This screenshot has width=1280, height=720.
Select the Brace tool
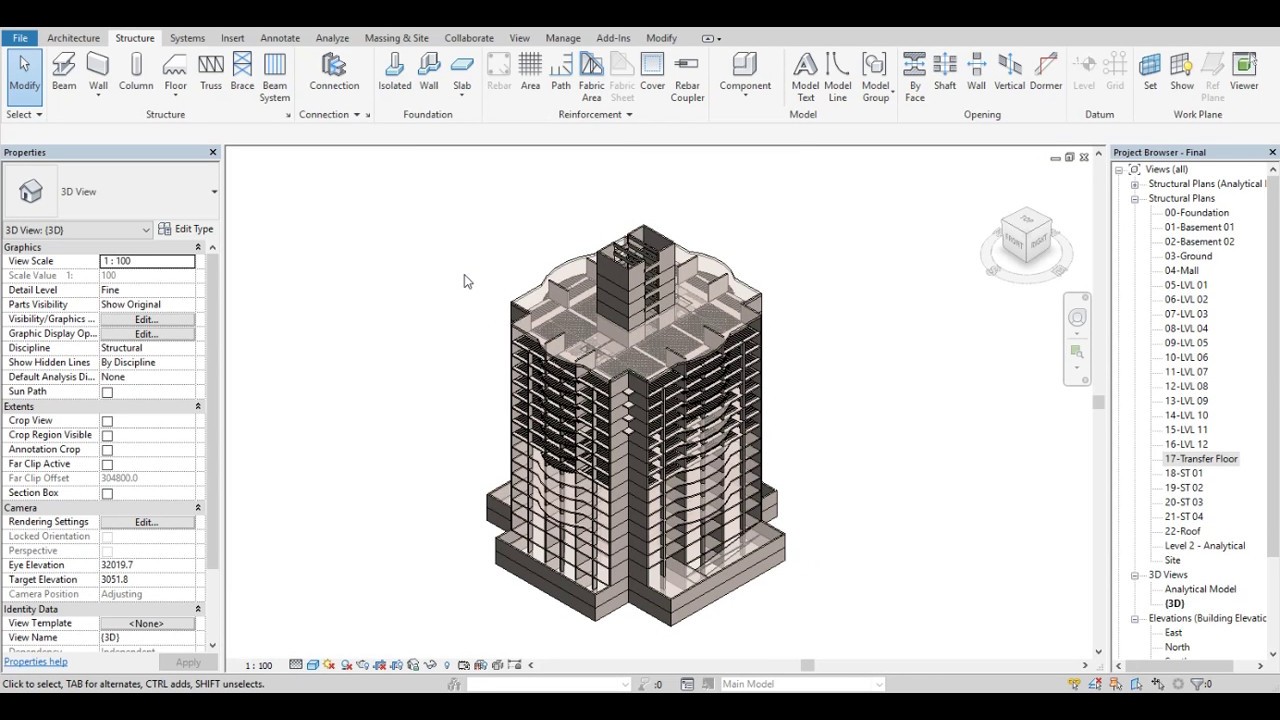click(x=242, y=73)
